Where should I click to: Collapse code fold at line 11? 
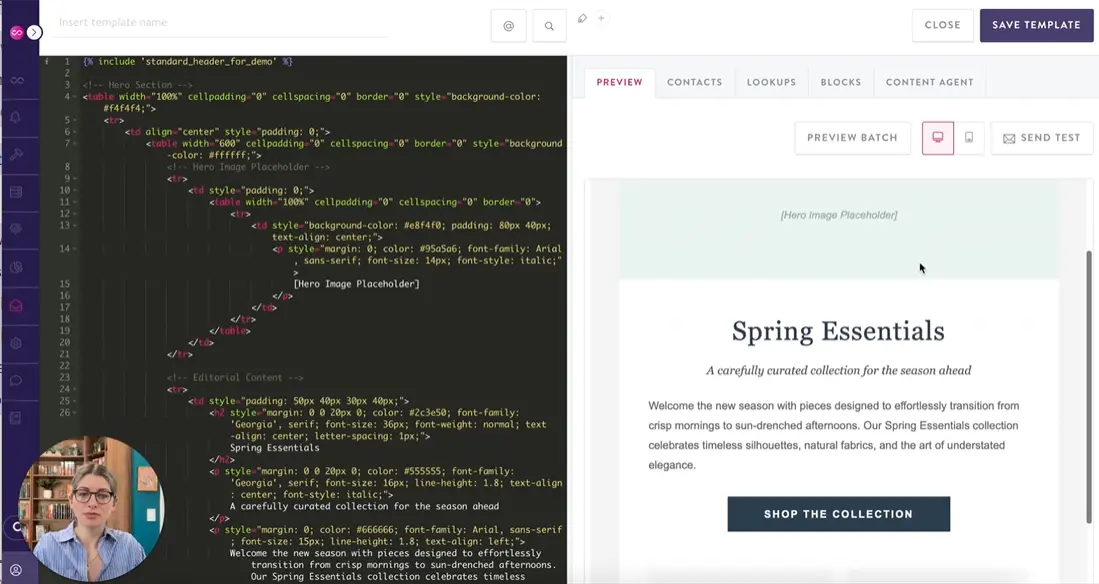tap(75, 202)
